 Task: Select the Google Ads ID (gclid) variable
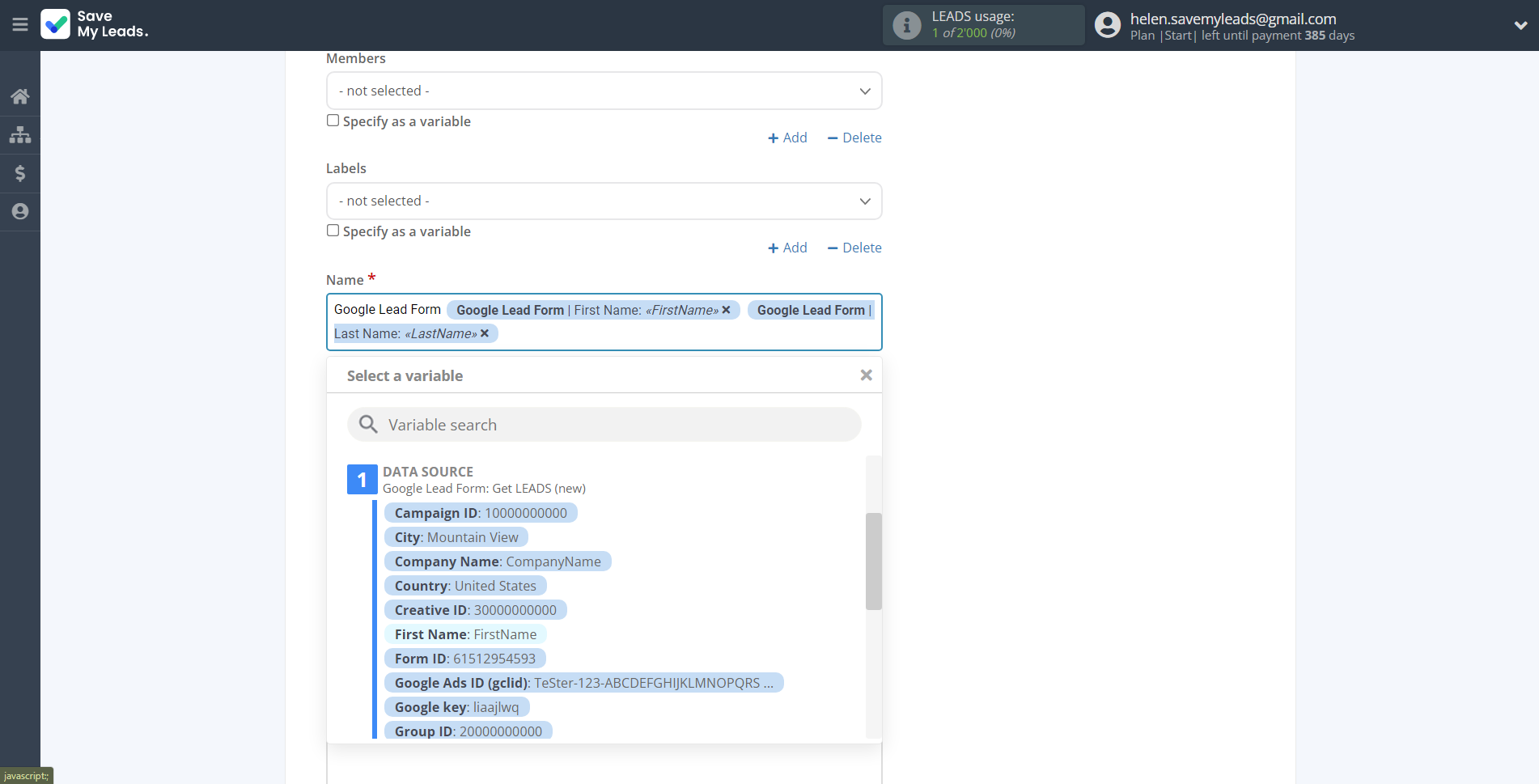coord(584,683)
